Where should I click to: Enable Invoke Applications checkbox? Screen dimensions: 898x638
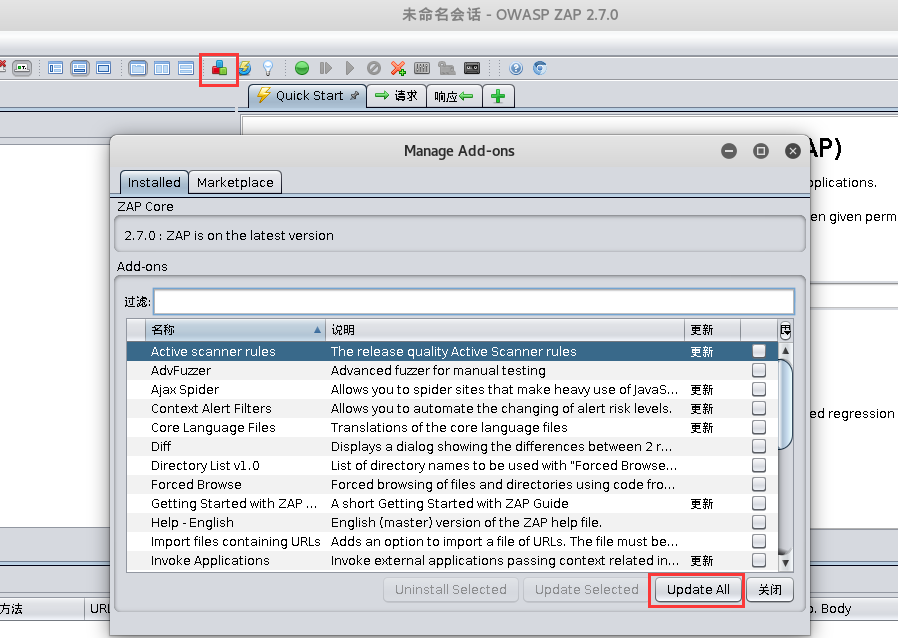[759, 560]
